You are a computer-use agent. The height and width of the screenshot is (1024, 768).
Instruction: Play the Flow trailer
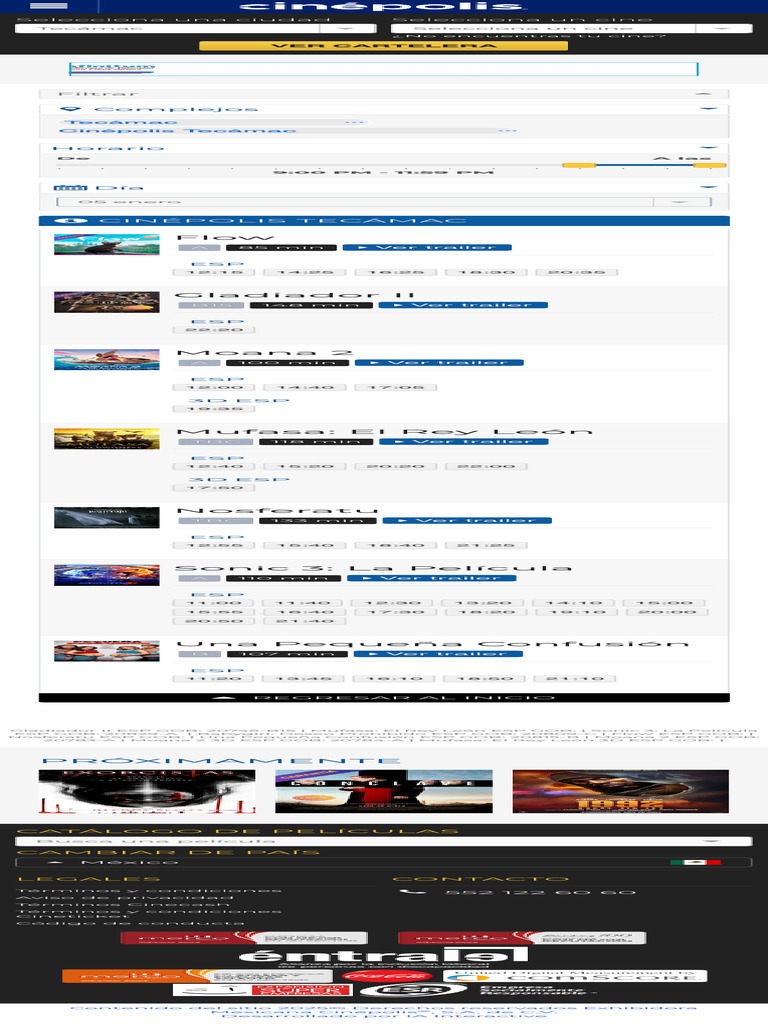coord(427,248)
